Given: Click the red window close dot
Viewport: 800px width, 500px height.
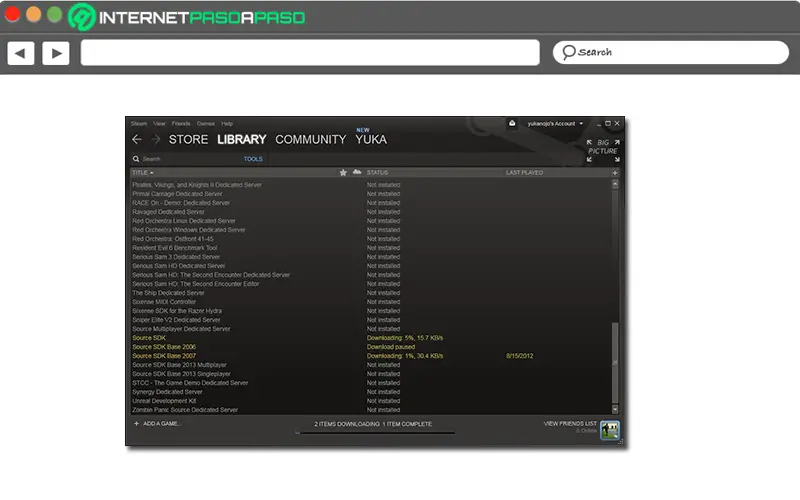Looking at the screenshot, I should [12, 14].
